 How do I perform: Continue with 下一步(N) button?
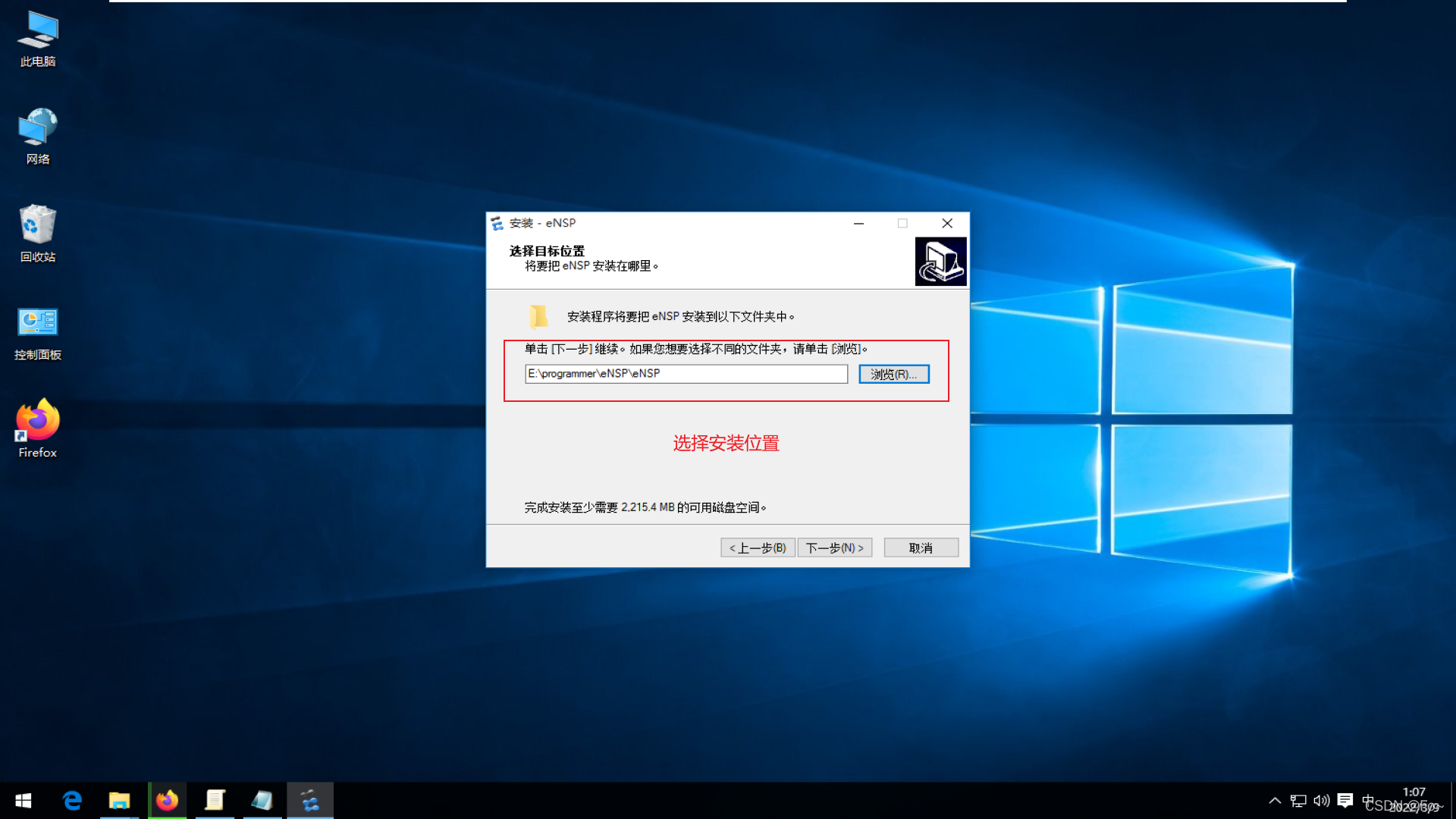pos(835,548)
